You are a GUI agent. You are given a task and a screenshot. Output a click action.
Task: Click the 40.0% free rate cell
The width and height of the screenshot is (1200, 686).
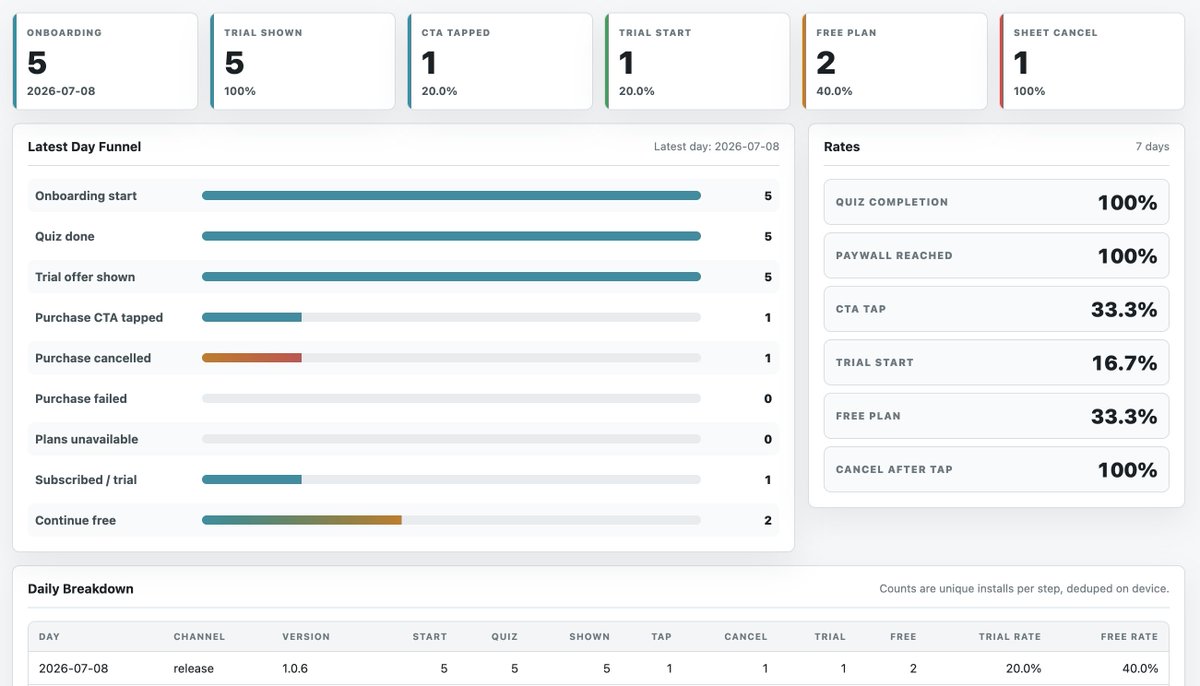1141,669
